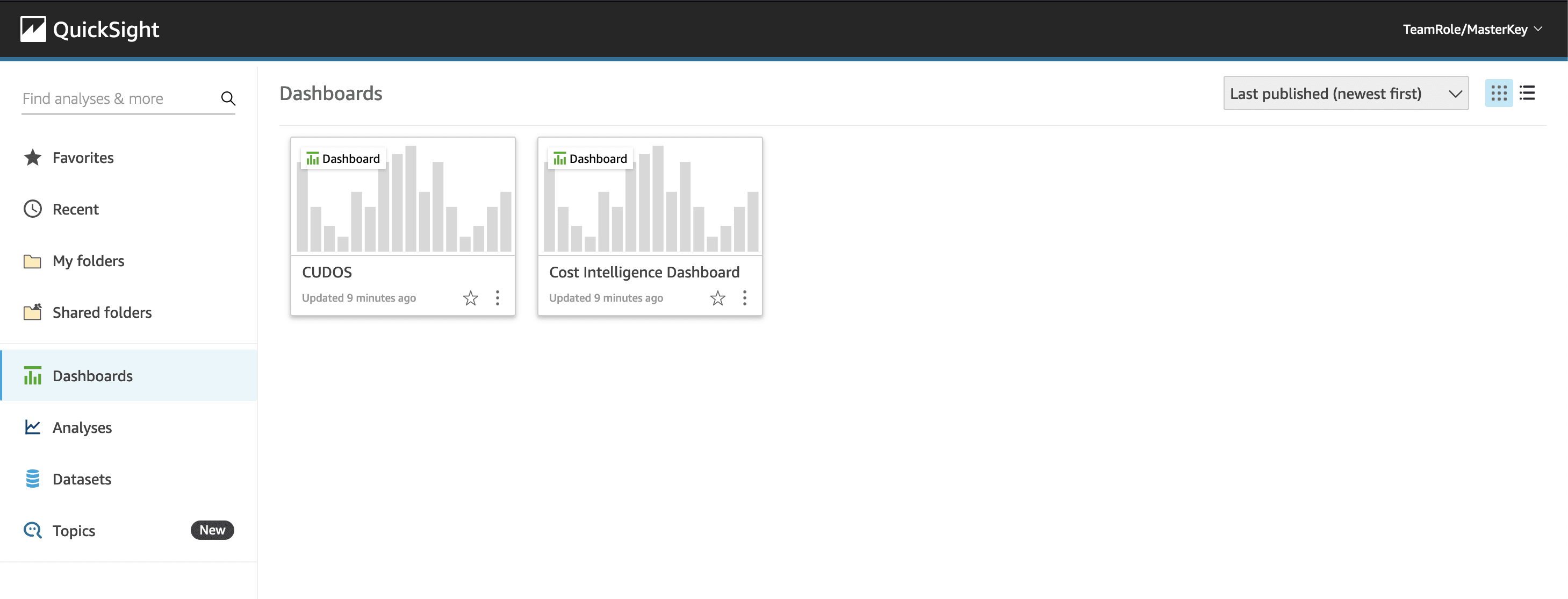This screenshot has width=1568, height=599.
Task: Switch to list view icon
Action: coord(1527,93)
